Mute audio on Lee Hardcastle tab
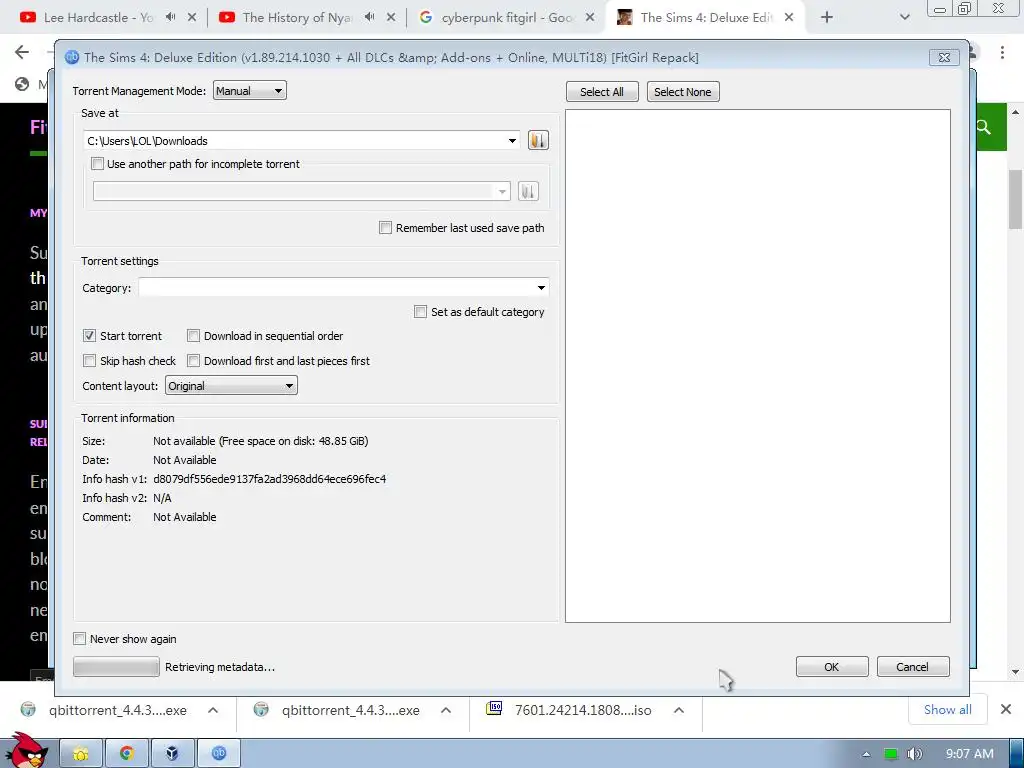The width and height of the screenshot is (1024, 768). pos(170,18)
